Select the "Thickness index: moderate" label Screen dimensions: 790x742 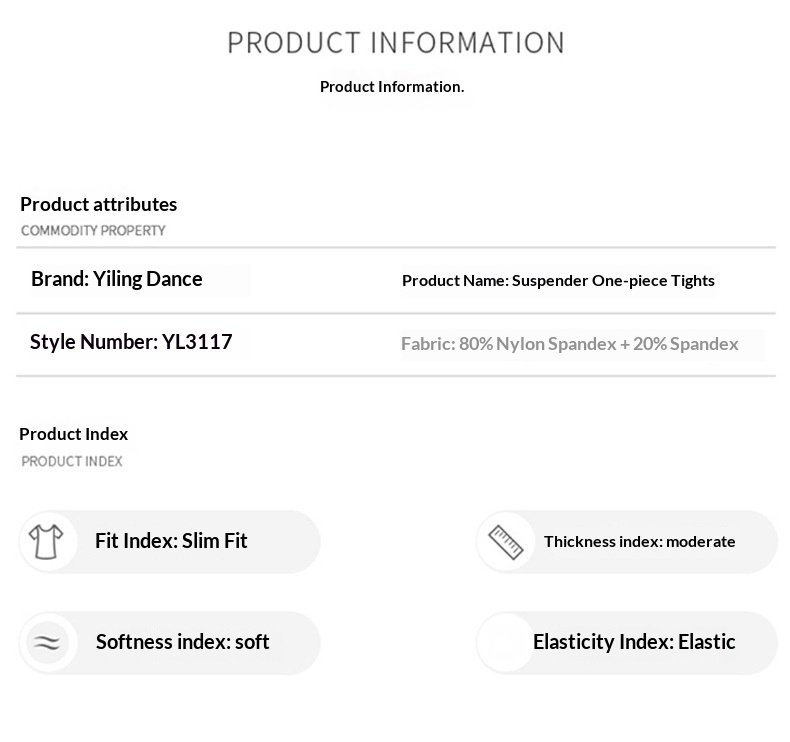point(639,542)
